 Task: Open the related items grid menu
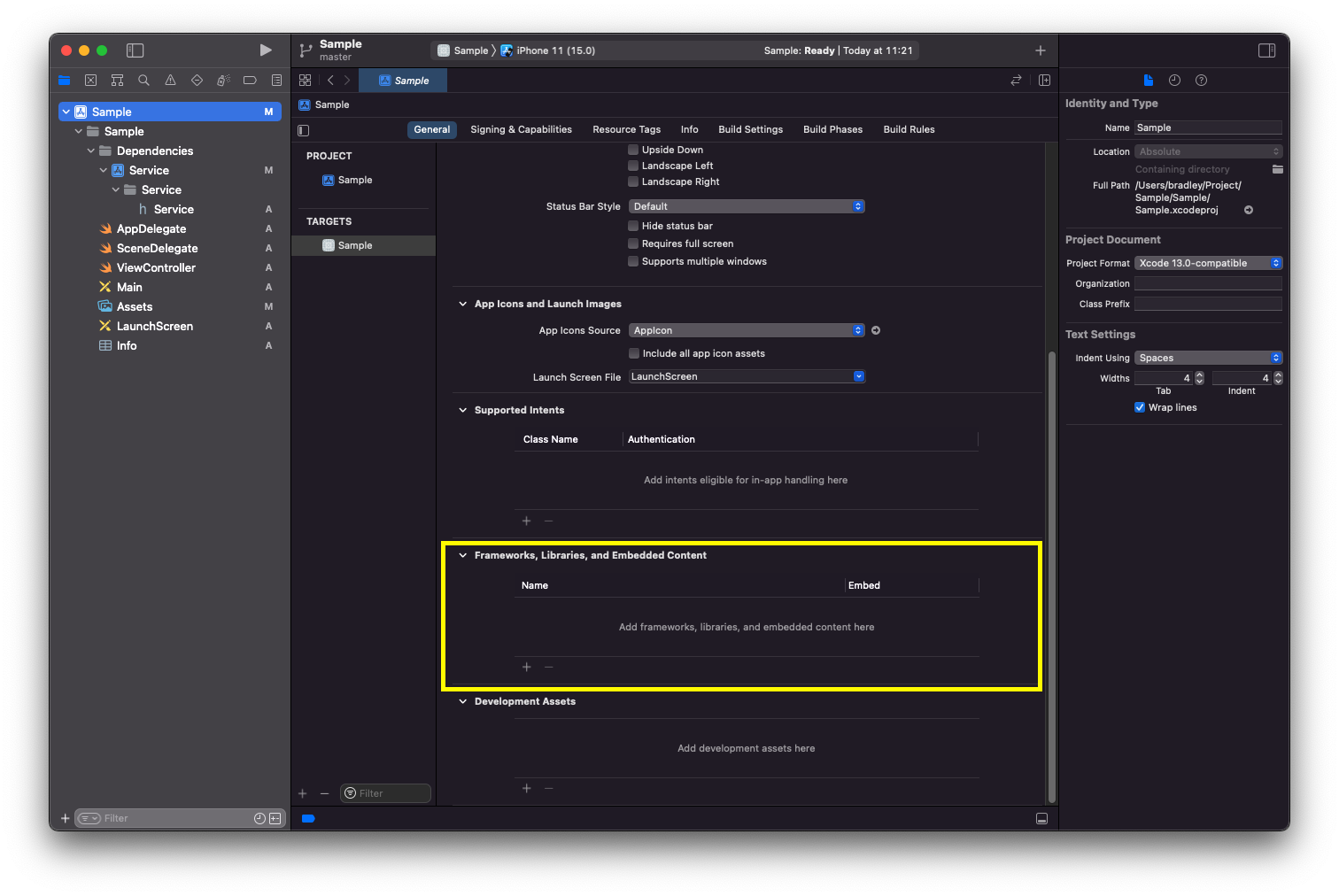tap(305, 80)
